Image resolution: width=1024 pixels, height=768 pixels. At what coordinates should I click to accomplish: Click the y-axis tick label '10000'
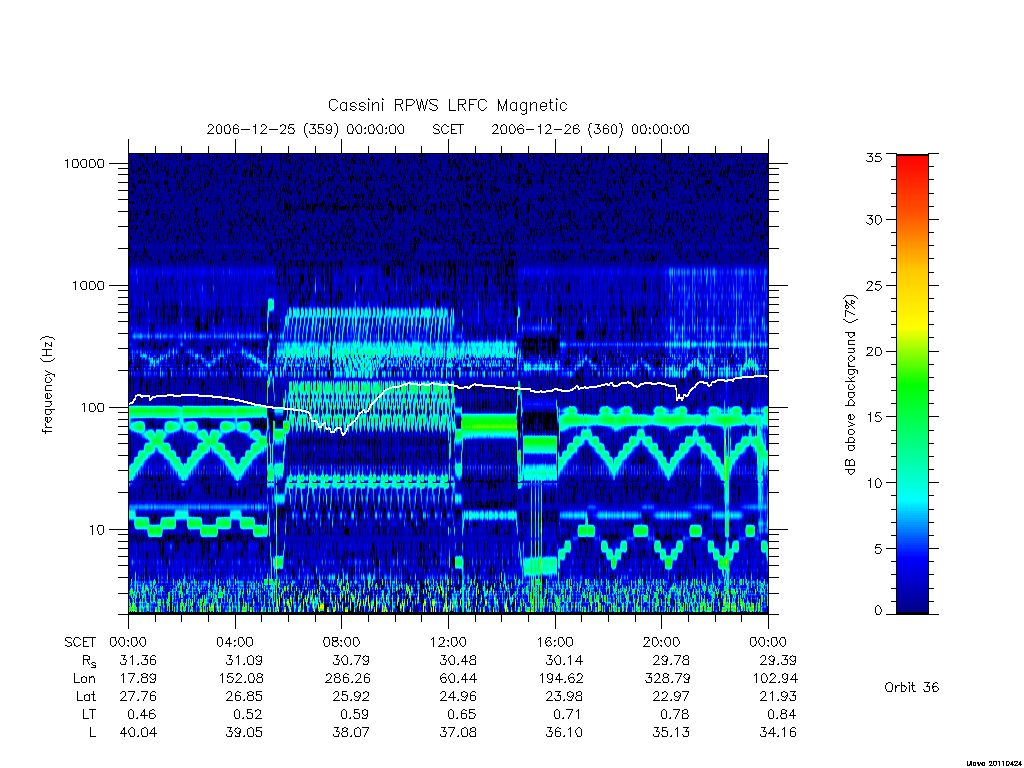tap(84, 163)
